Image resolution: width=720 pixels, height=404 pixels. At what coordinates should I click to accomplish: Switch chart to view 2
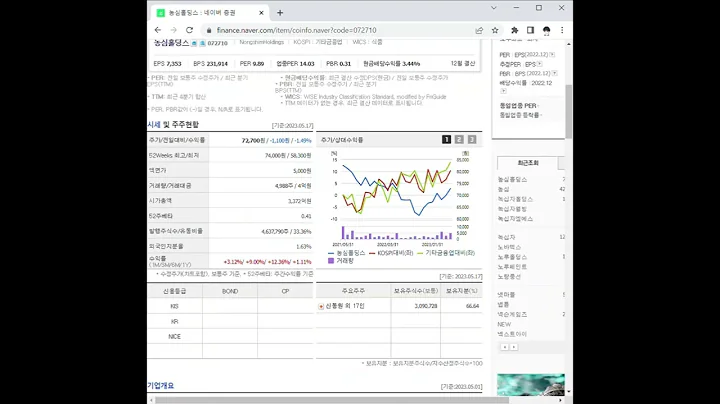[x=459, y=140]
